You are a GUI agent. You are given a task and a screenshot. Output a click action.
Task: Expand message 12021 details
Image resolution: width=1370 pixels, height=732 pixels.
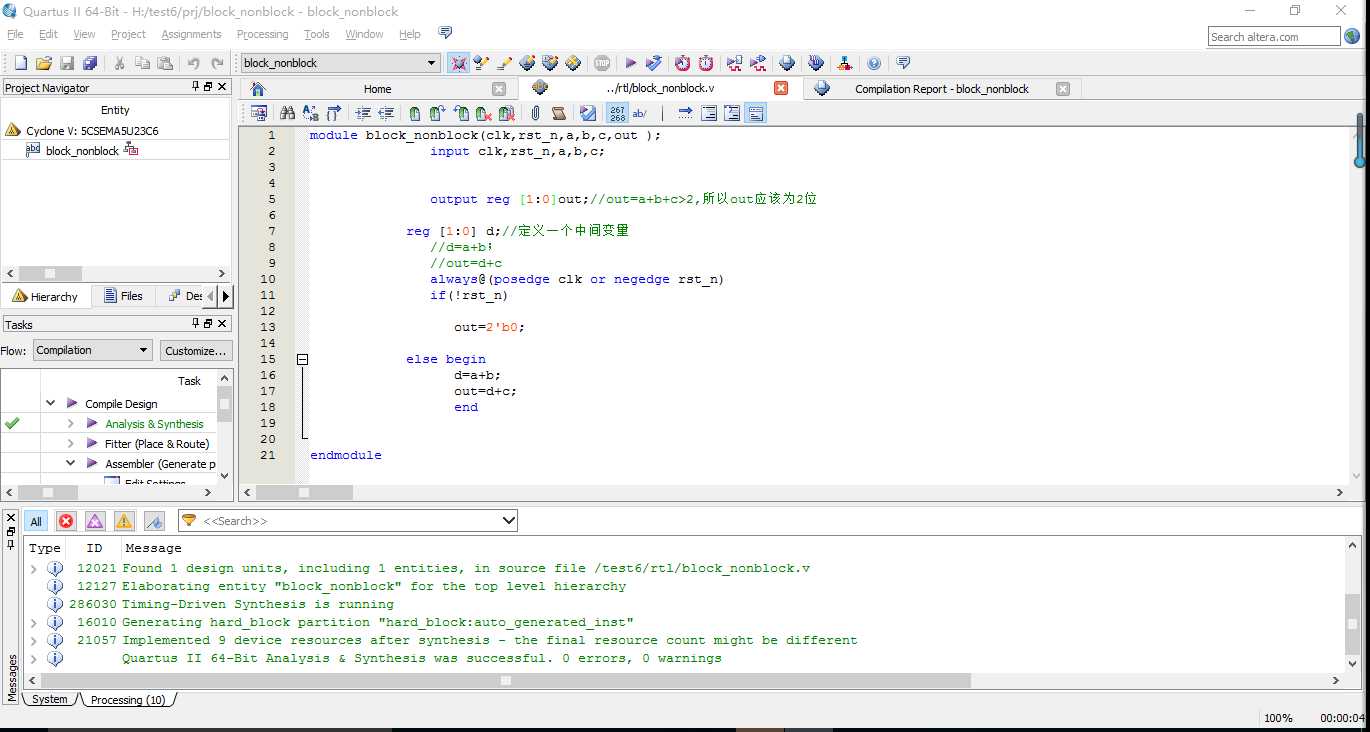(33, 568)
